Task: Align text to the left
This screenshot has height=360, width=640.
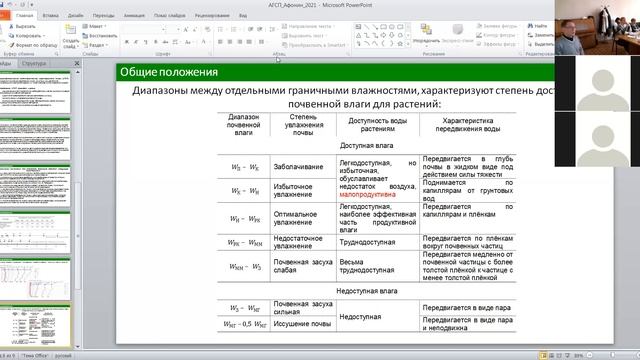Action: pyautogui.click(x=220, y=42)
